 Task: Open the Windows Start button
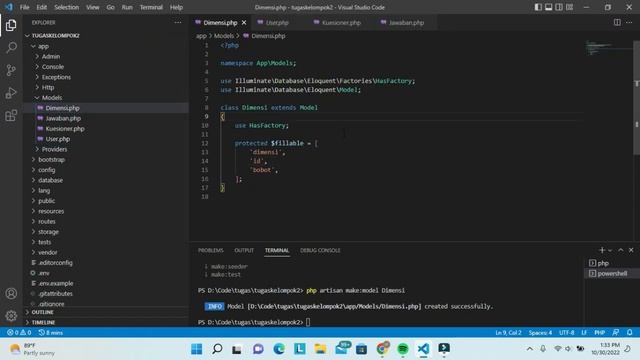(196, 349)
